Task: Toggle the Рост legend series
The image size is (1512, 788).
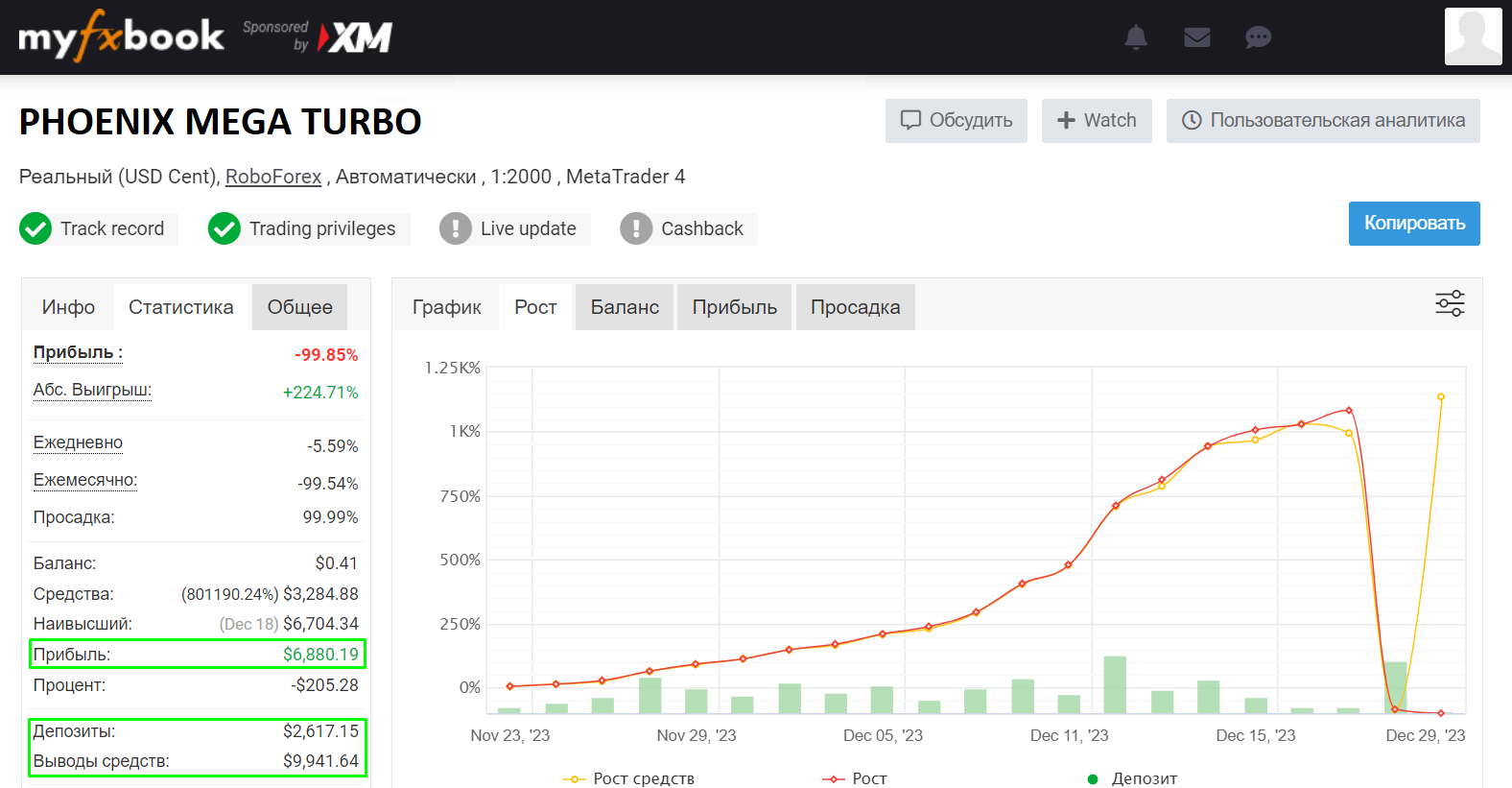Action: tap(855, 778)
